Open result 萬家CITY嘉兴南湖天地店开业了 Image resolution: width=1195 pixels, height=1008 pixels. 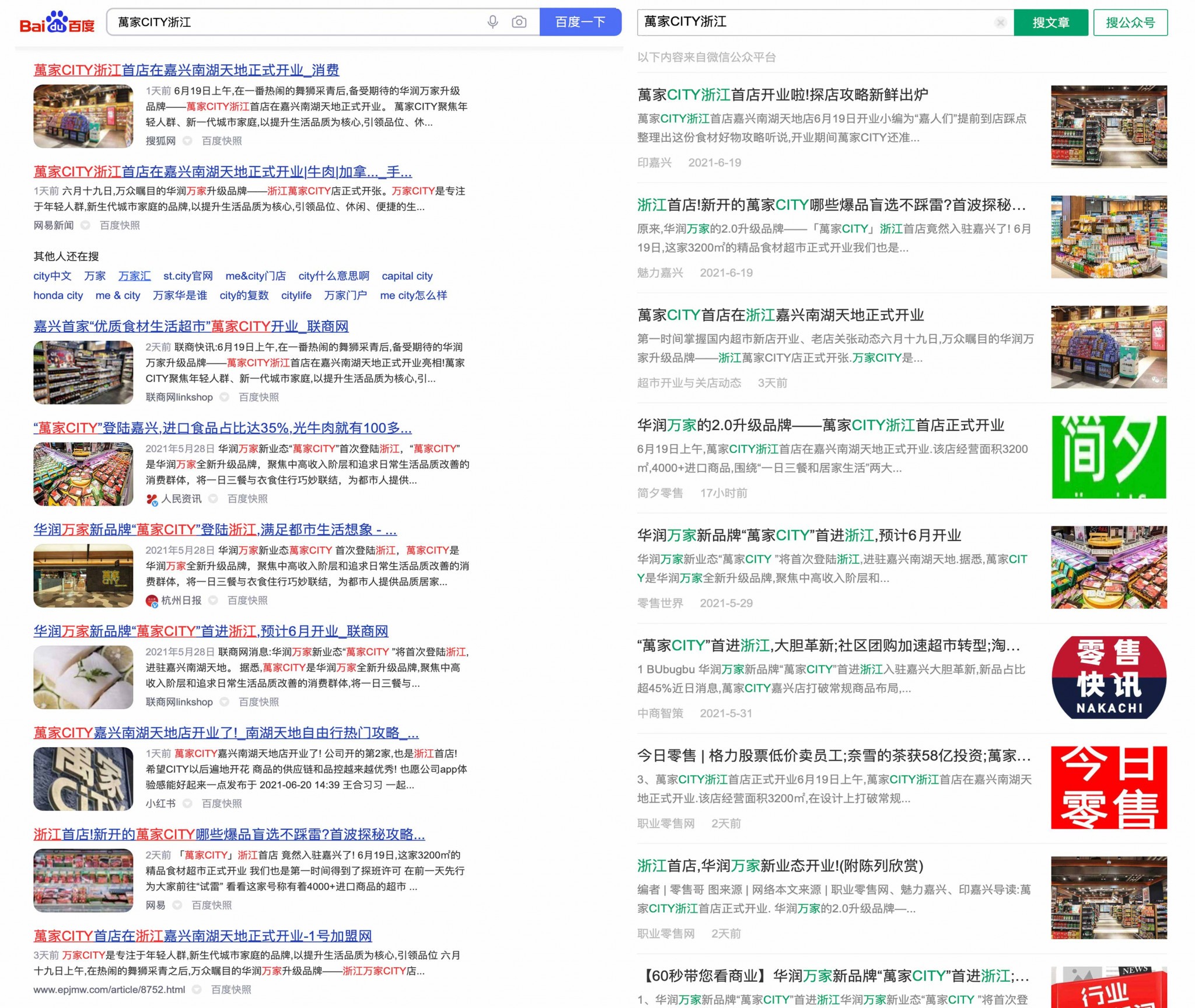coord(226,733)
